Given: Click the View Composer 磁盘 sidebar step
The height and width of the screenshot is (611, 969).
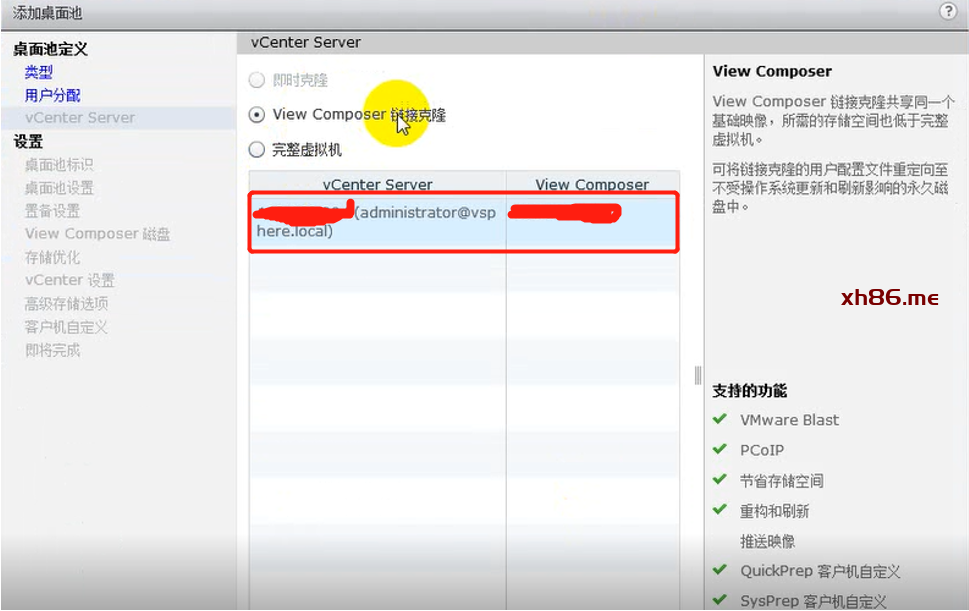Looking at the screenshot, I should 97,234.
